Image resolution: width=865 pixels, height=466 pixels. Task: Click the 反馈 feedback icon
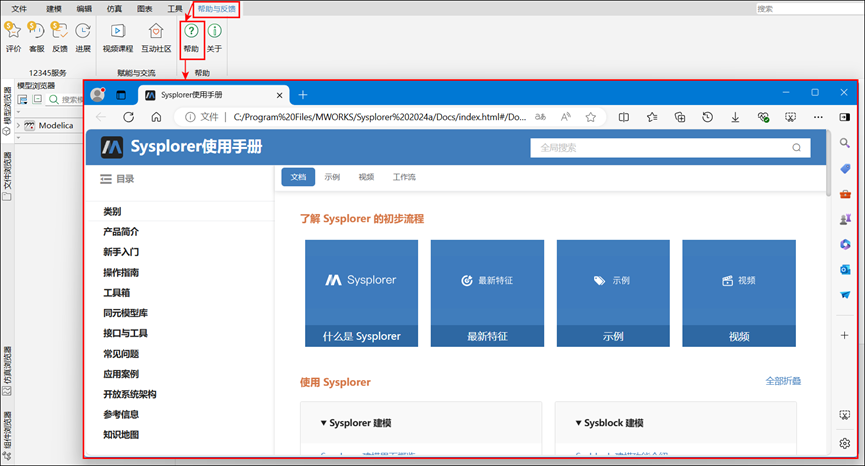[x=60, y=31]
